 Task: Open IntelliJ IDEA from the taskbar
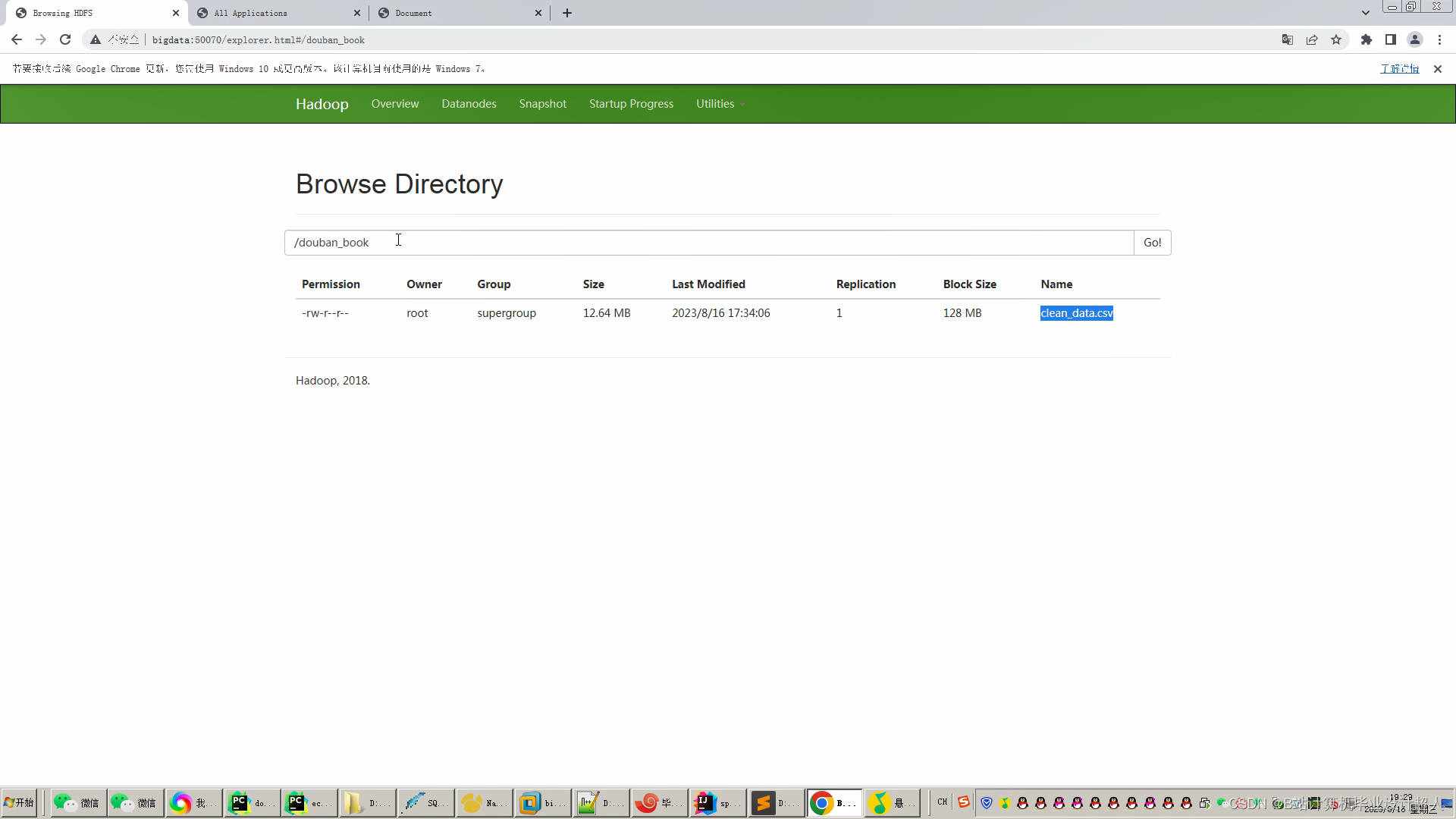click(717, 803)
